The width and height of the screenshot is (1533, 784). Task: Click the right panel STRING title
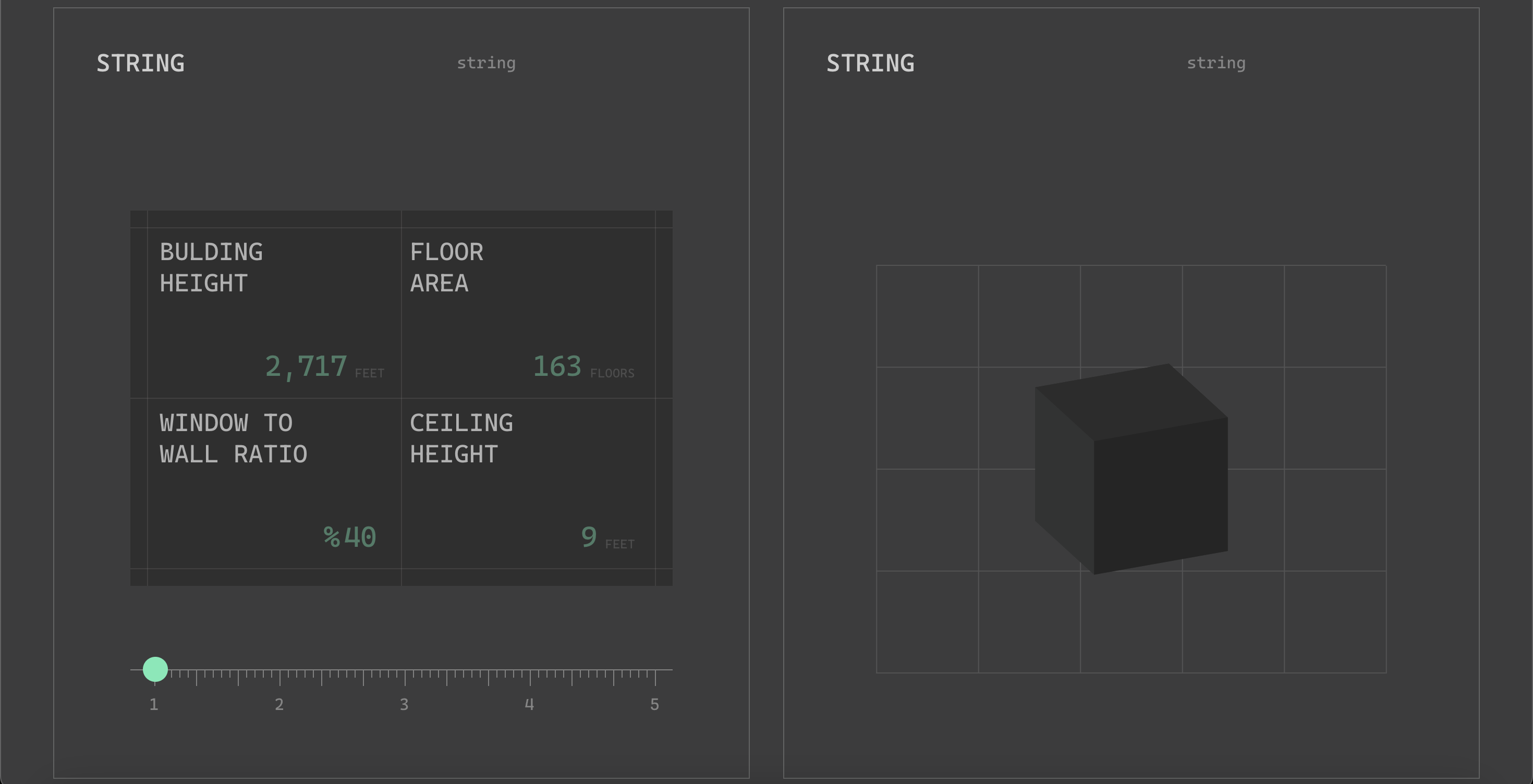[870, 63]
